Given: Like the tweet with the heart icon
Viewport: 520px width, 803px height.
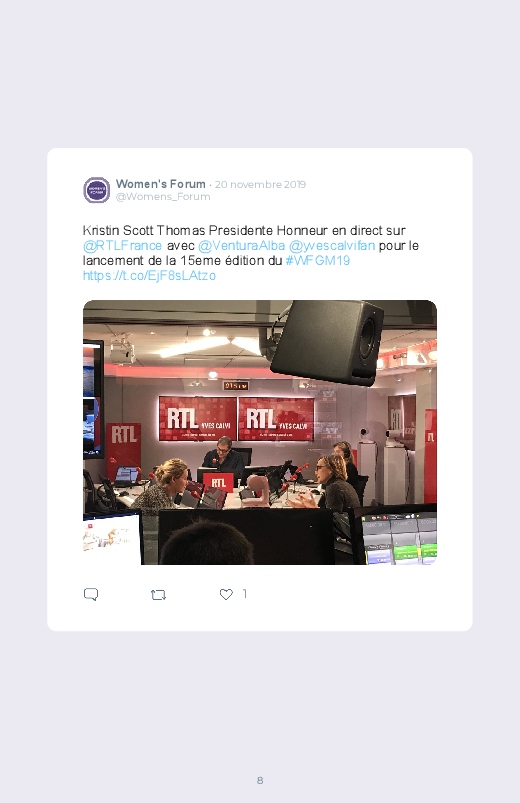Looking at the screenshot, I should pos(226,594).
